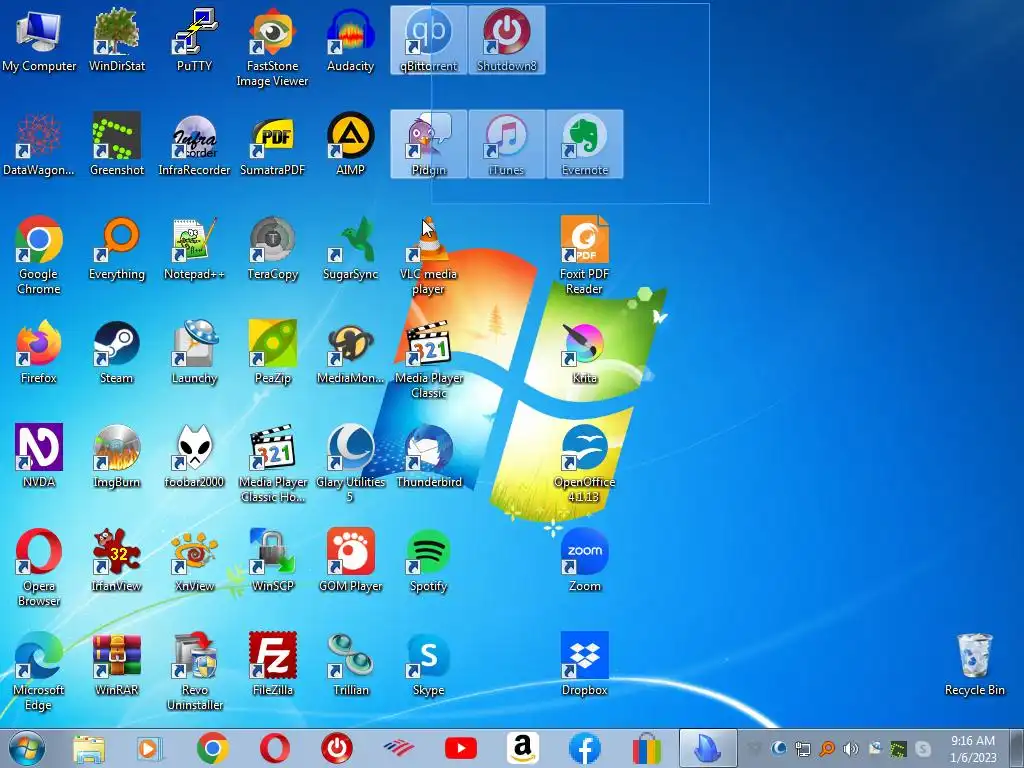Screen dimensions: 1024x768
Task: Launch Windows Media Player from taskbar
Action: [150, 749]
